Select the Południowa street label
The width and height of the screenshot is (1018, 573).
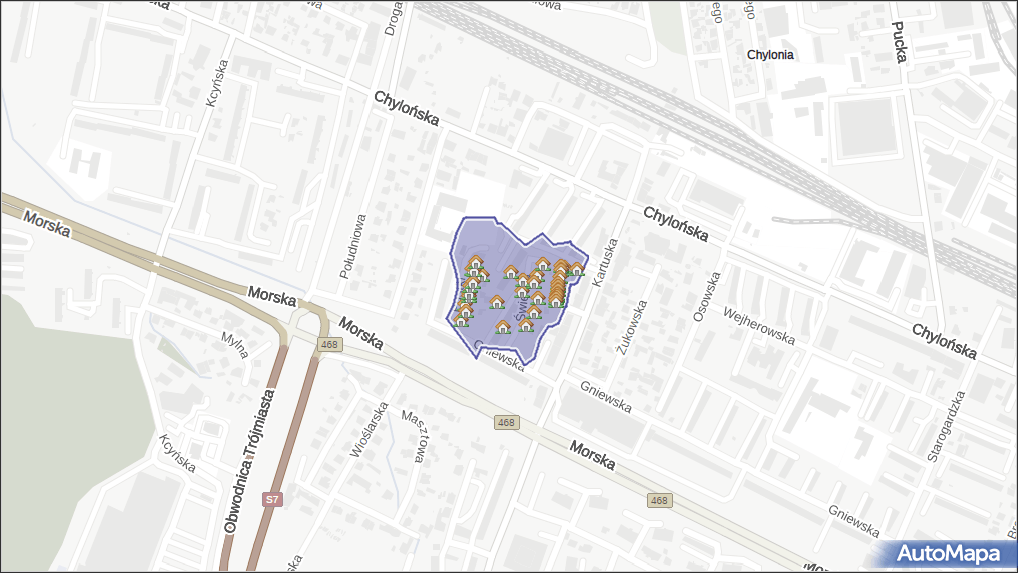(x=353, y=246)
